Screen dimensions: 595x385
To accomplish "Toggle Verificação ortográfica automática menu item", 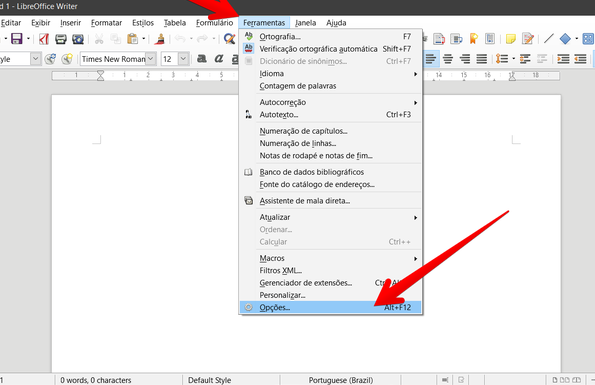I will 331,49.
